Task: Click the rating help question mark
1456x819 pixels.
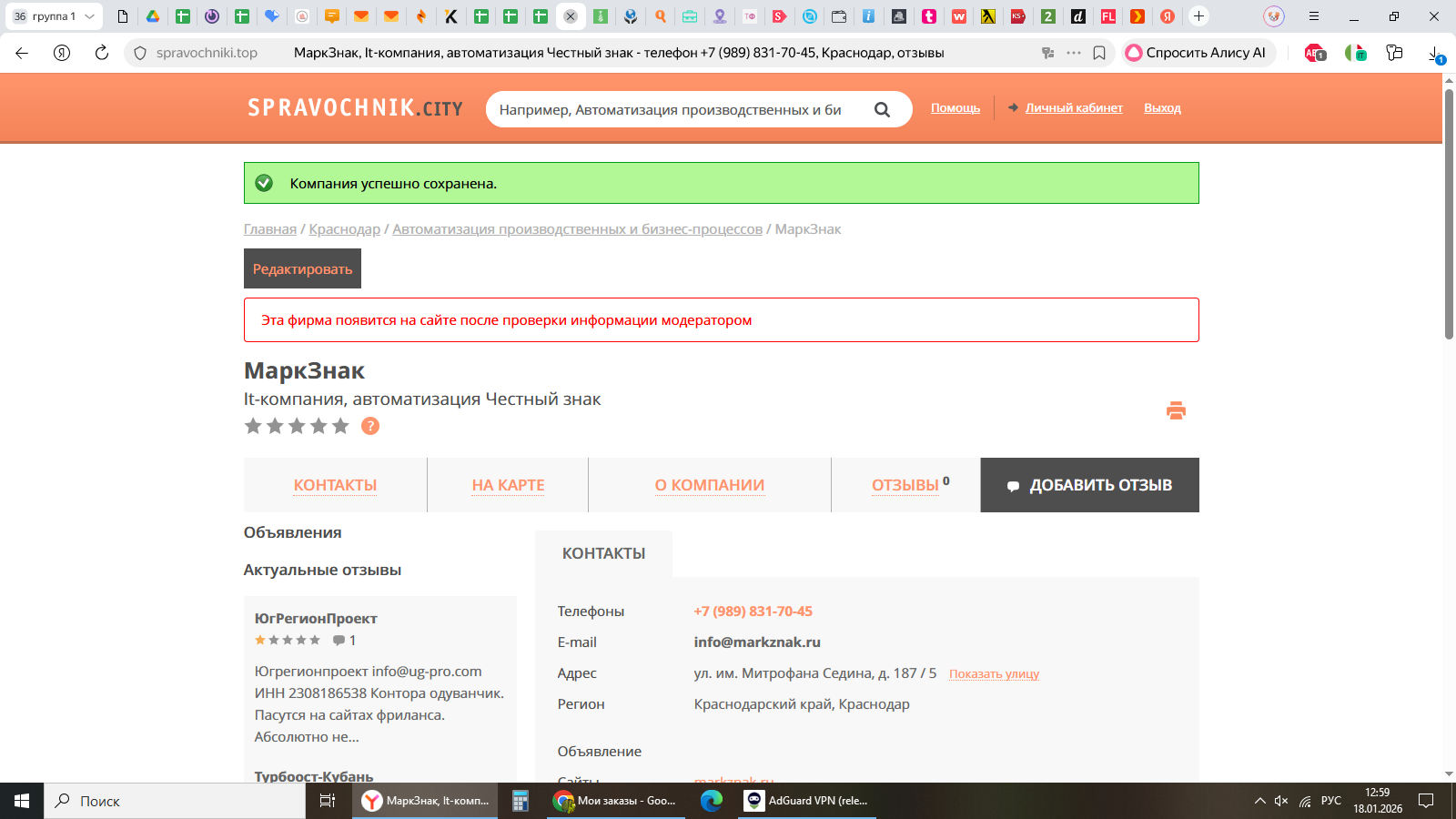Action: (370, 426)
